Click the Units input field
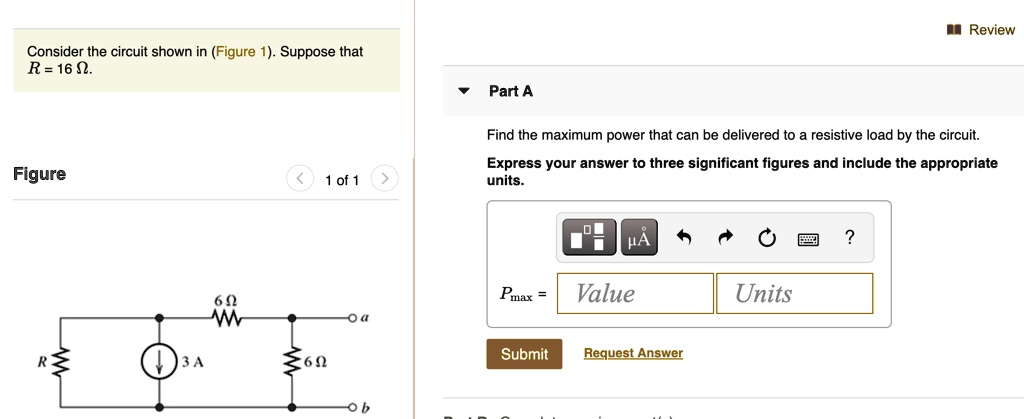The height and width of the screenshot is (419, 1024). (x=794, y=293)
